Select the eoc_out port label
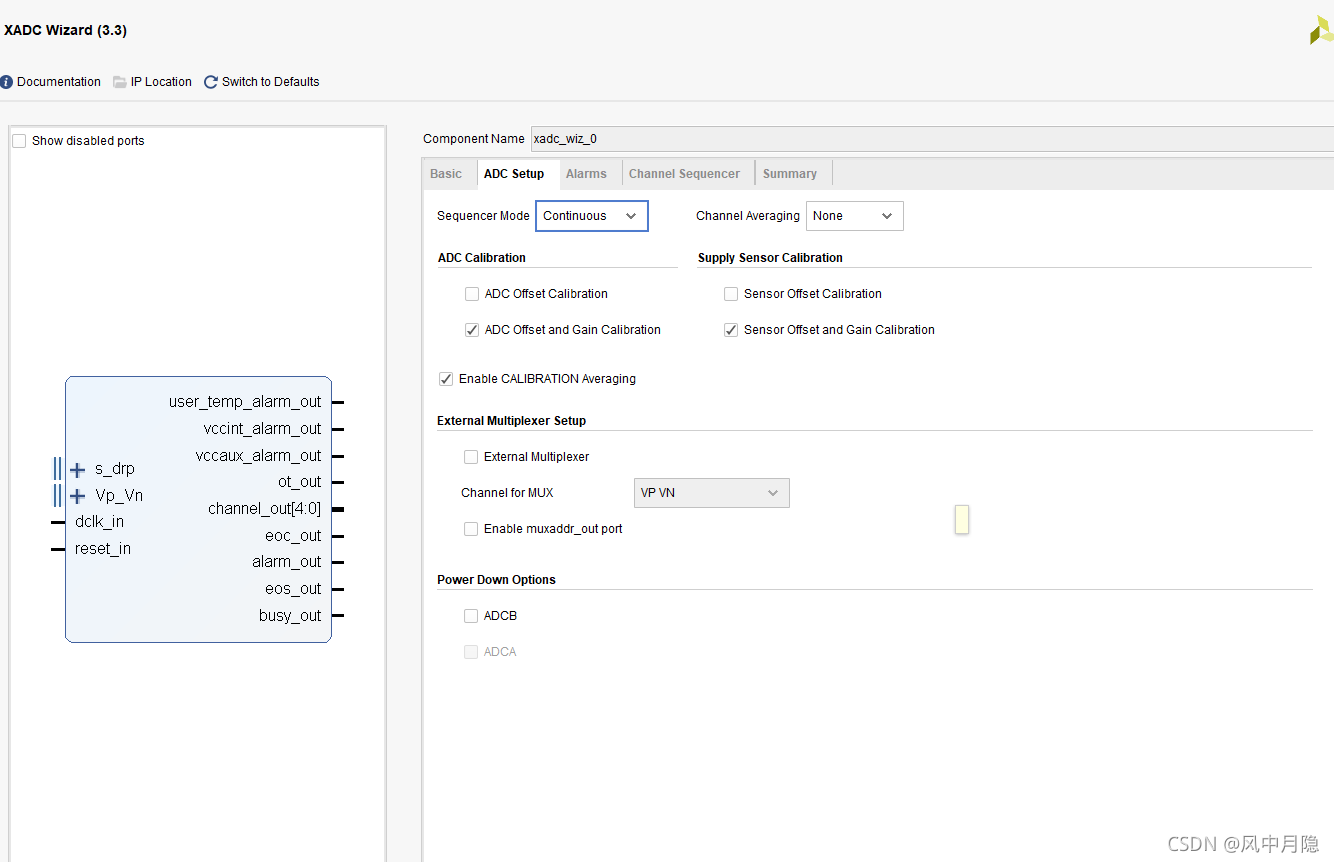This screenshot has height=862, width=1334. click(293, 536)
